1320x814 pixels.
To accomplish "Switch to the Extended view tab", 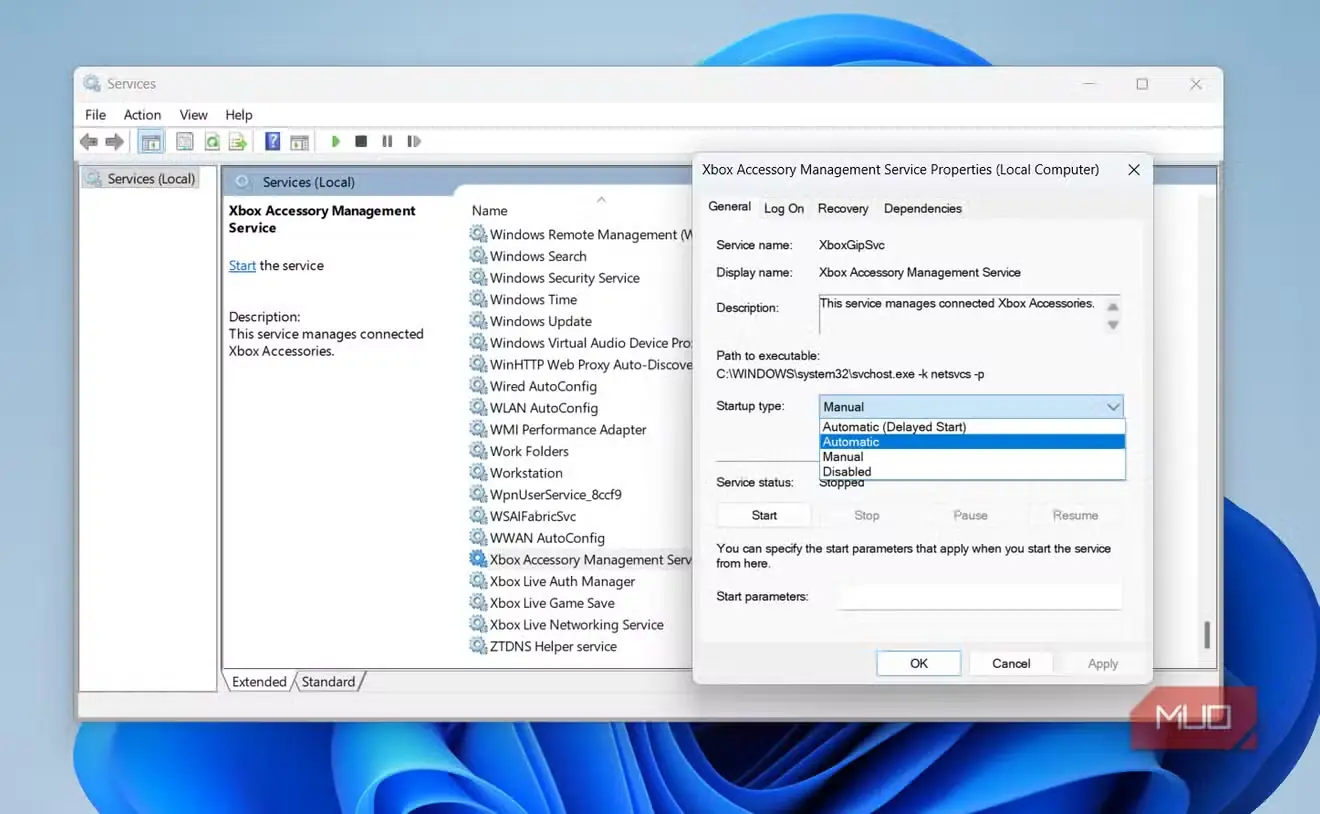I will click(259, 682).
